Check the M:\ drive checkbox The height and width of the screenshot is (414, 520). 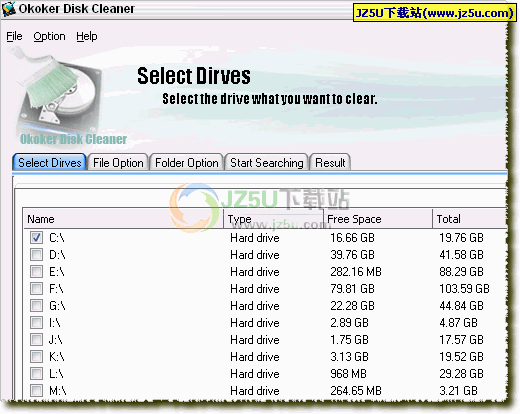click(36, 391)
